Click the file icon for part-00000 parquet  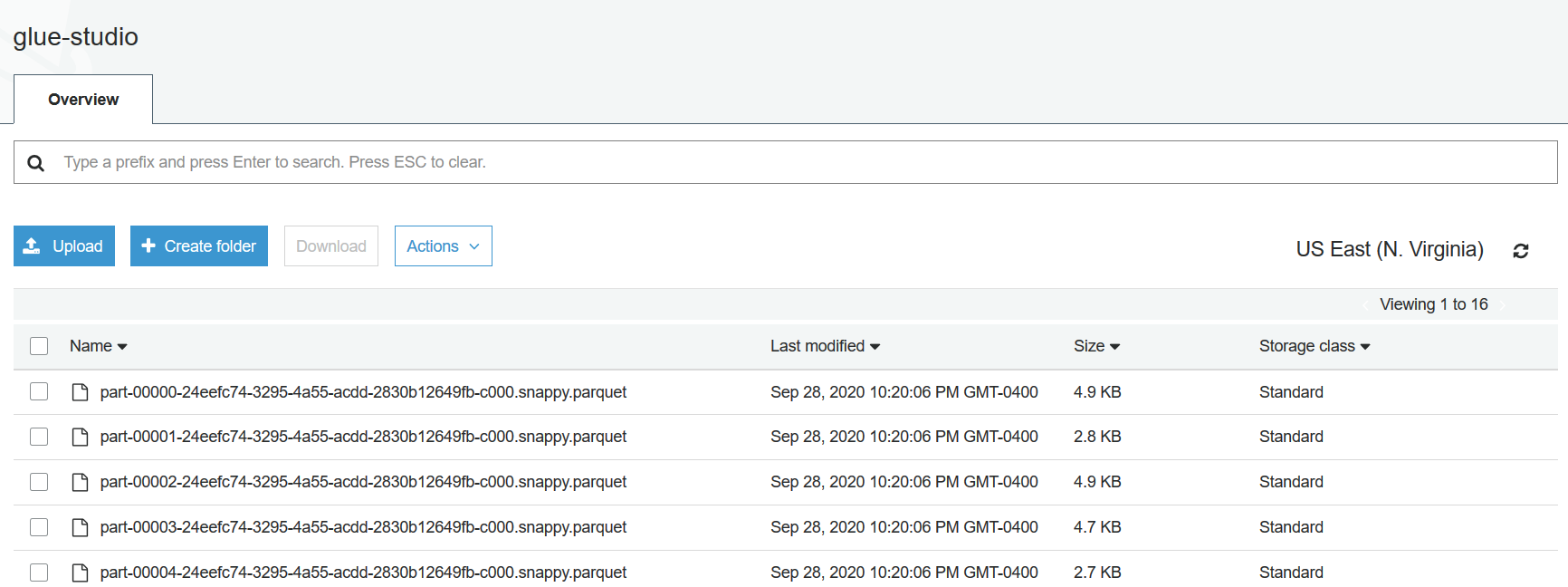coord(80,392)
